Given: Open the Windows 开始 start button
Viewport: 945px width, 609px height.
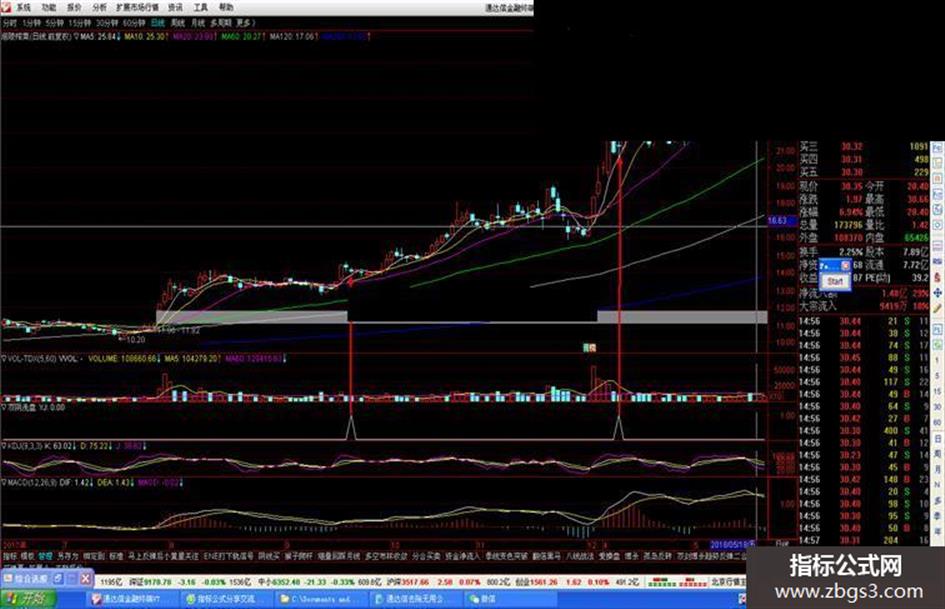Looking at the screenshot, I should point(28,599).
